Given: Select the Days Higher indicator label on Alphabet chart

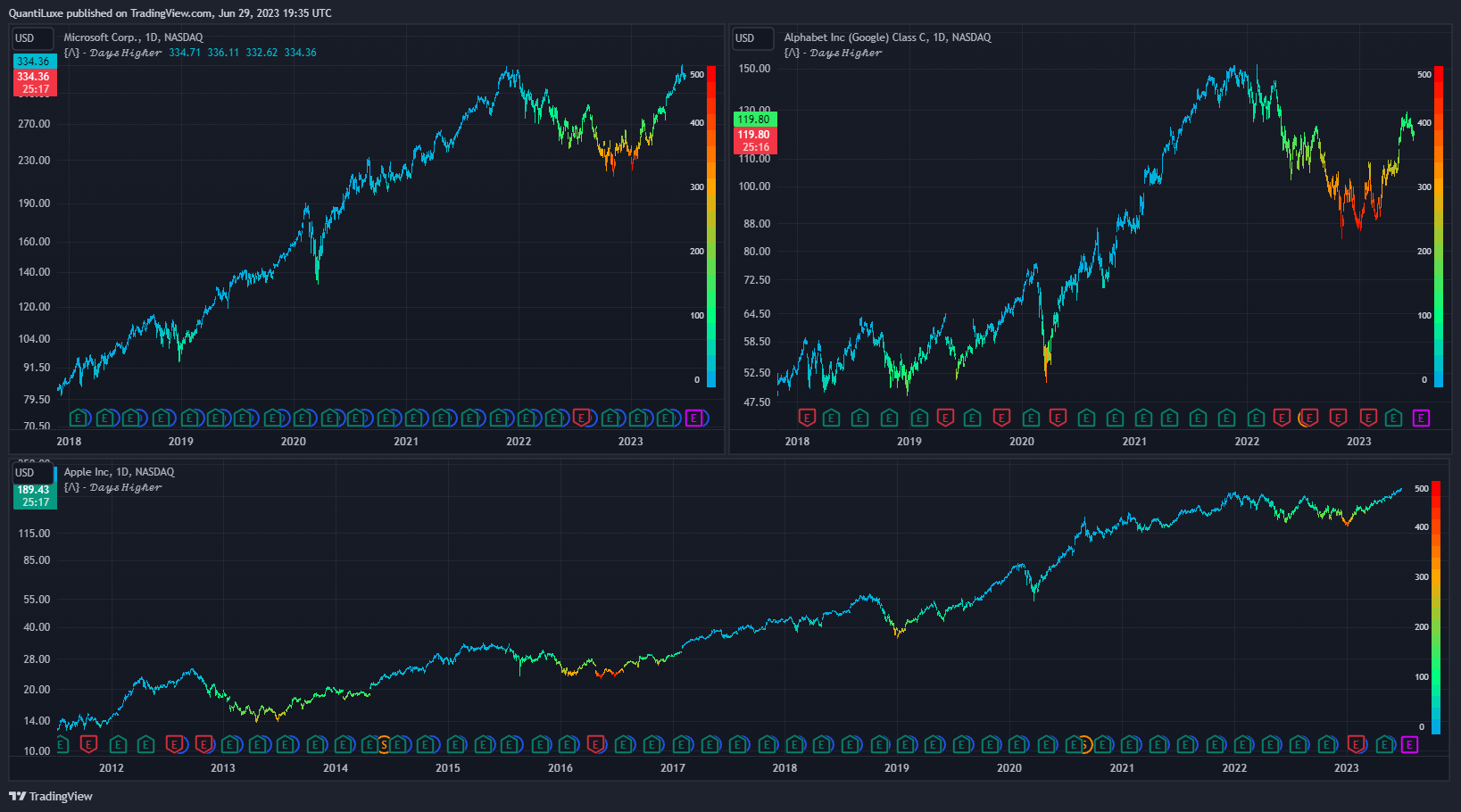Looking at the screenshot, I should click(x=833, y=53).
